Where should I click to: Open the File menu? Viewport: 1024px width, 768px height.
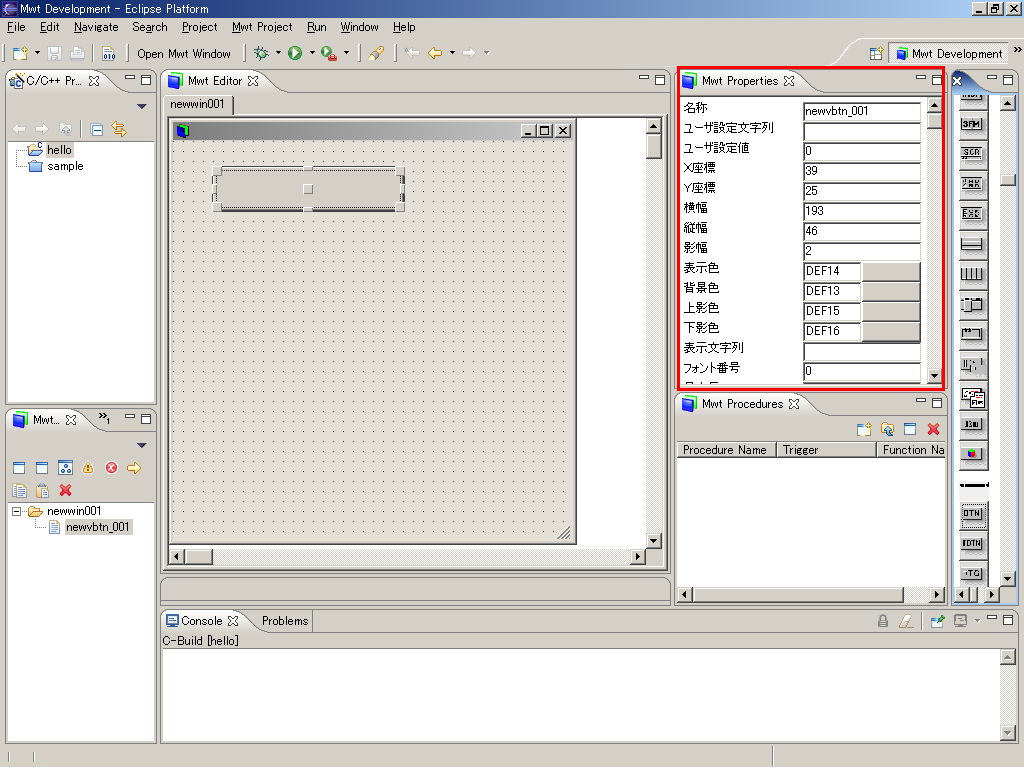16,27
